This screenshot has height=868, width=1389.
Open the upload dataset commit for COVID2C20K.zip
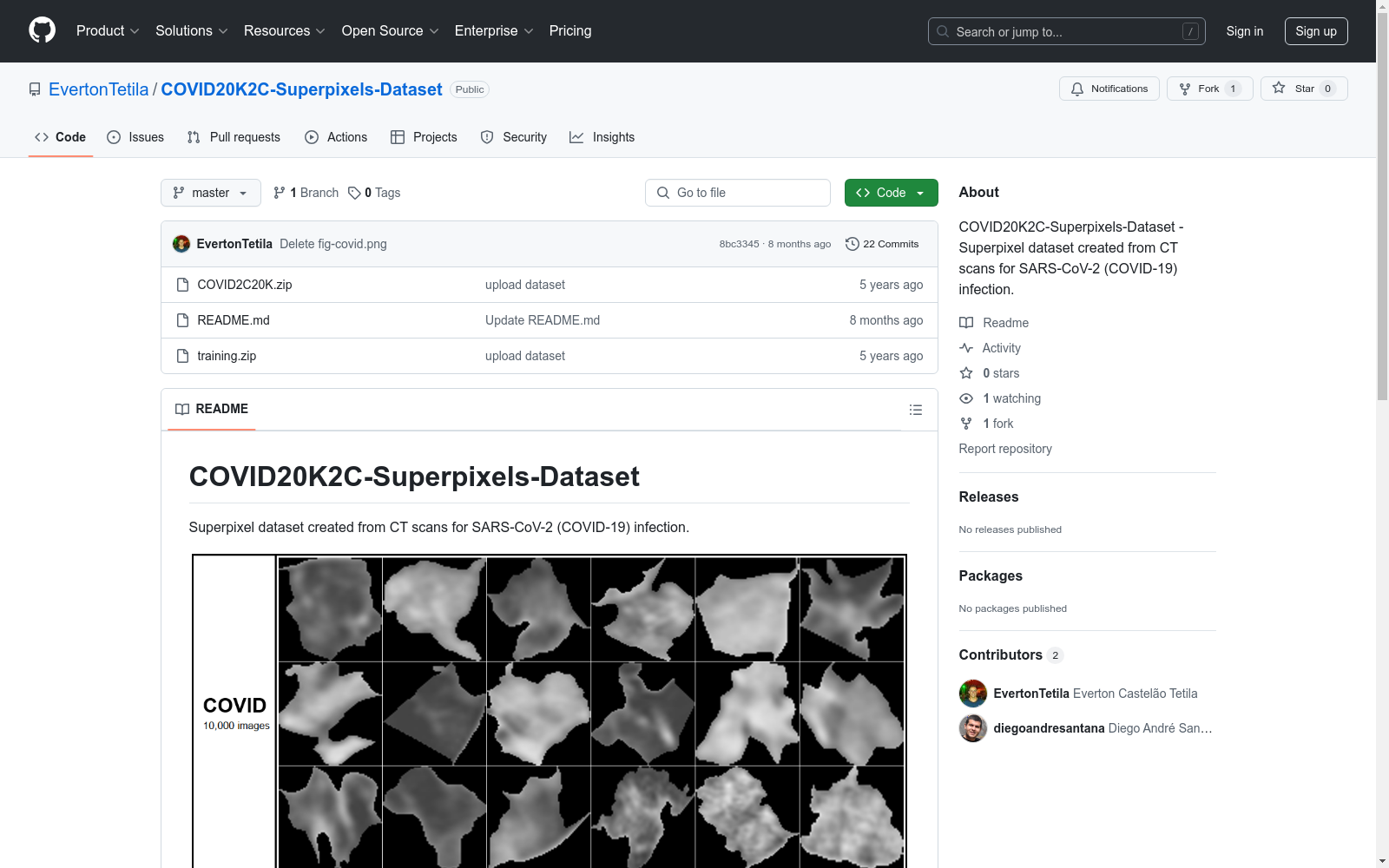(525, 285)
